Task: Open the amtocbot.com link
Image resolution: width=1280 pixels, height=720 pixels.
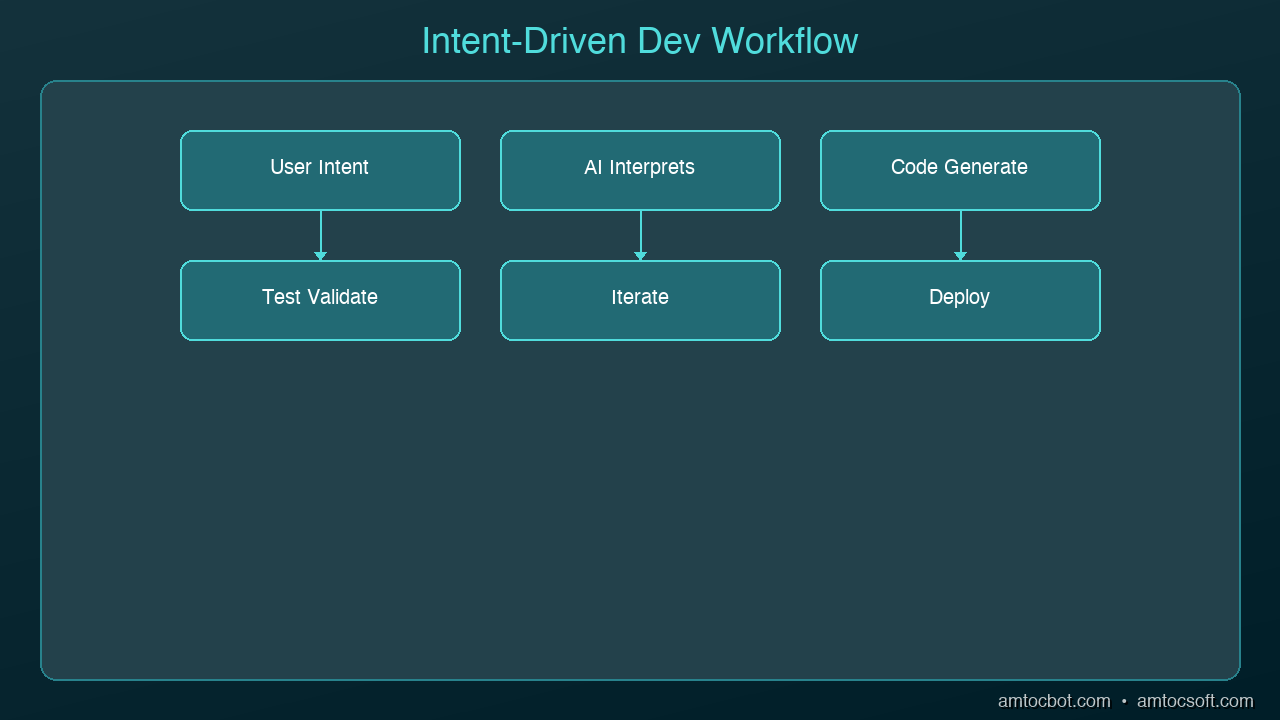Action: tap(1054, 701)
